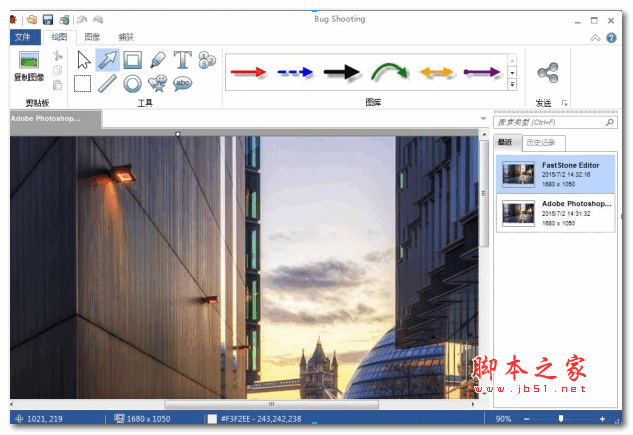Viewport: 633px width, 435px height.
Task: Click the clipboard paste icon
Action: pyautogui.click(x=57, y=85)
